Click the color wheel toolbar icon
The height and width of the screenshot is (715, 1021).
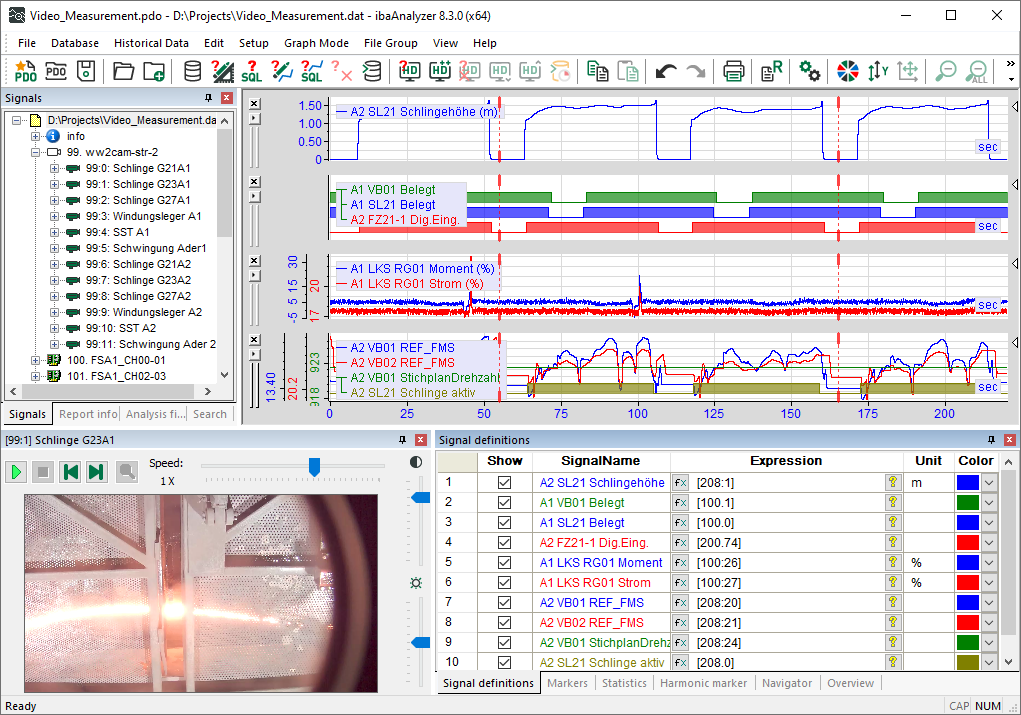point(848,71)
